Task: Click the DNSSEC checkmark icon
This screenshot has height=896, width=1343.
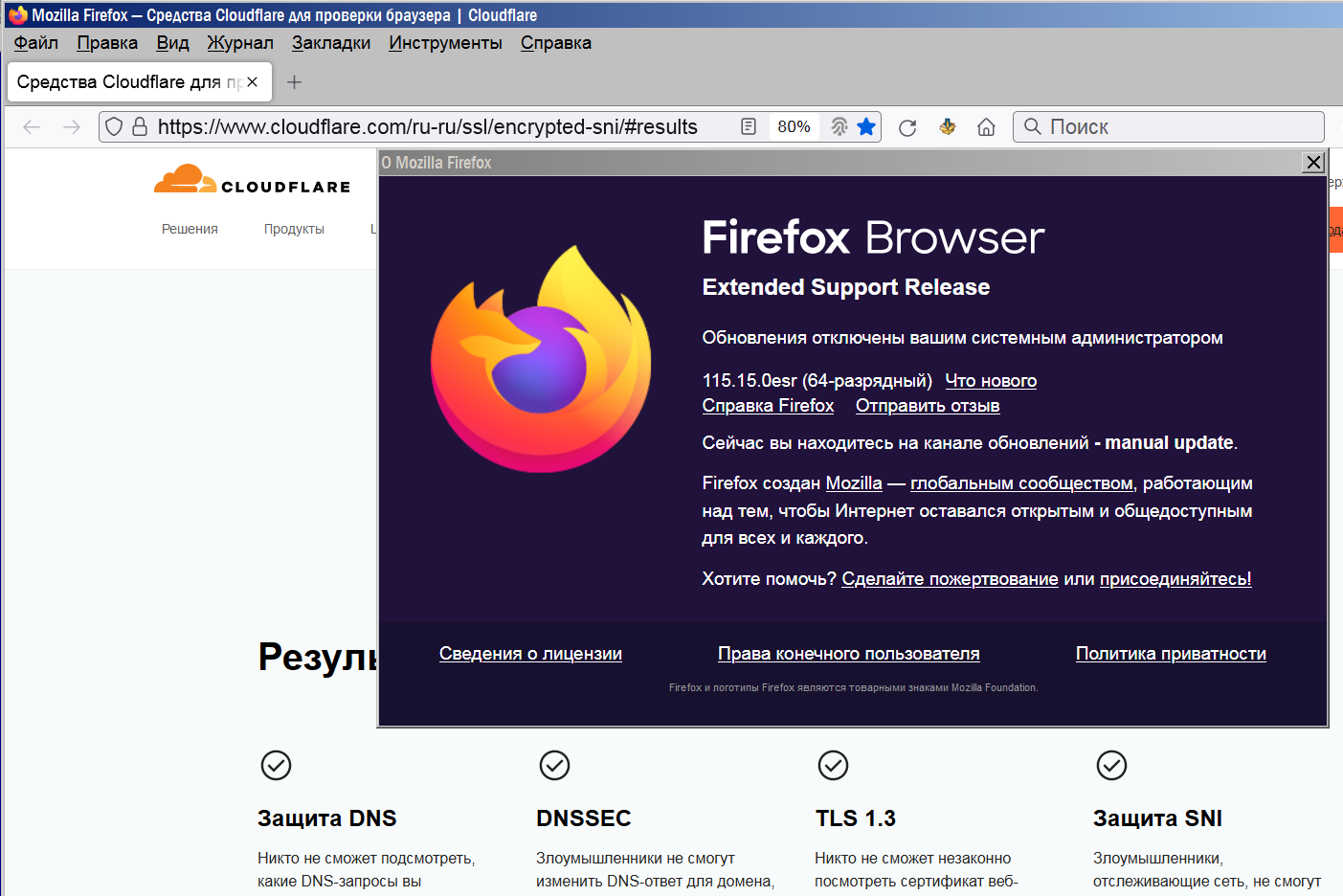Action: point(554,765)
